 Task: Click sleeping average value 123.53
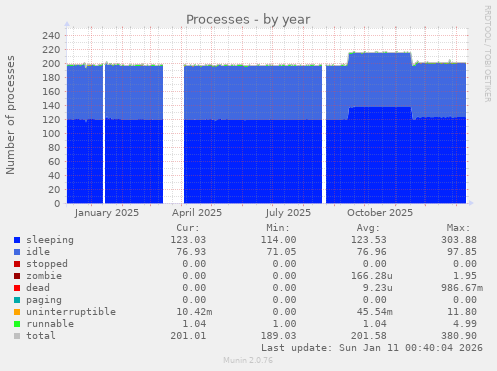[368, 240]
